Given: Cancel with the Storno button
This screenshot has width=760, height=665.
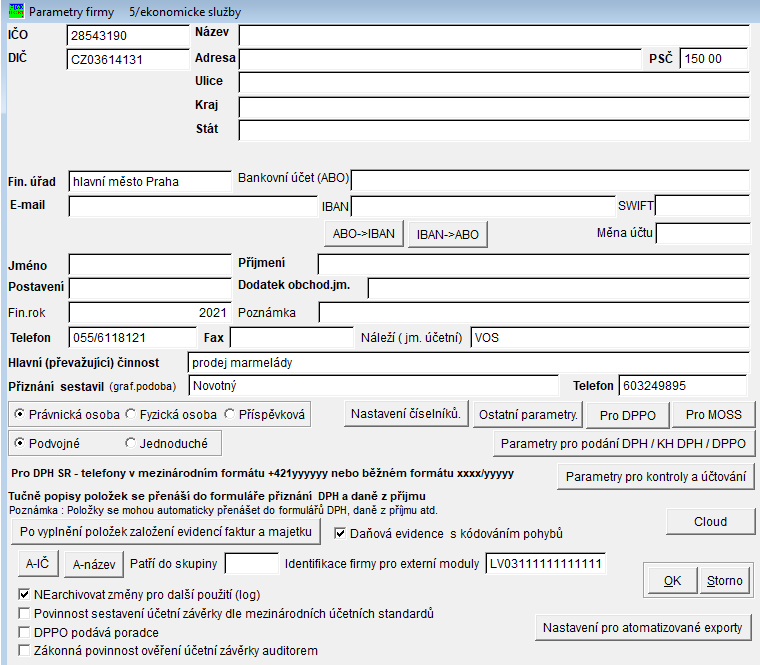Looking at the screenshot, I should click(x=725, y=581).
